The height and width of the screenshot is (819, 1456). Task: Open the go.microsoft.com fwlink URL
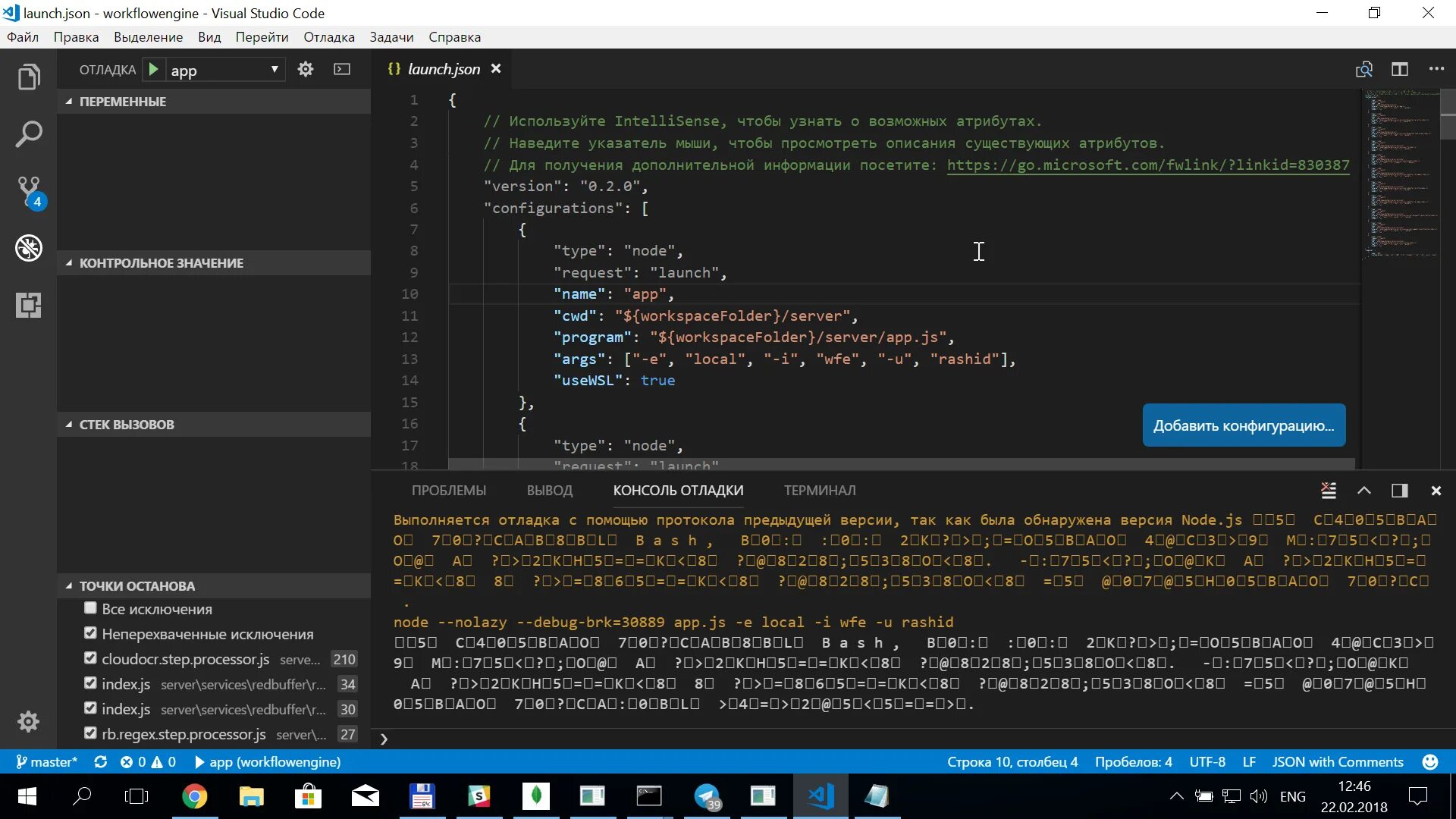click(1147, 165)
